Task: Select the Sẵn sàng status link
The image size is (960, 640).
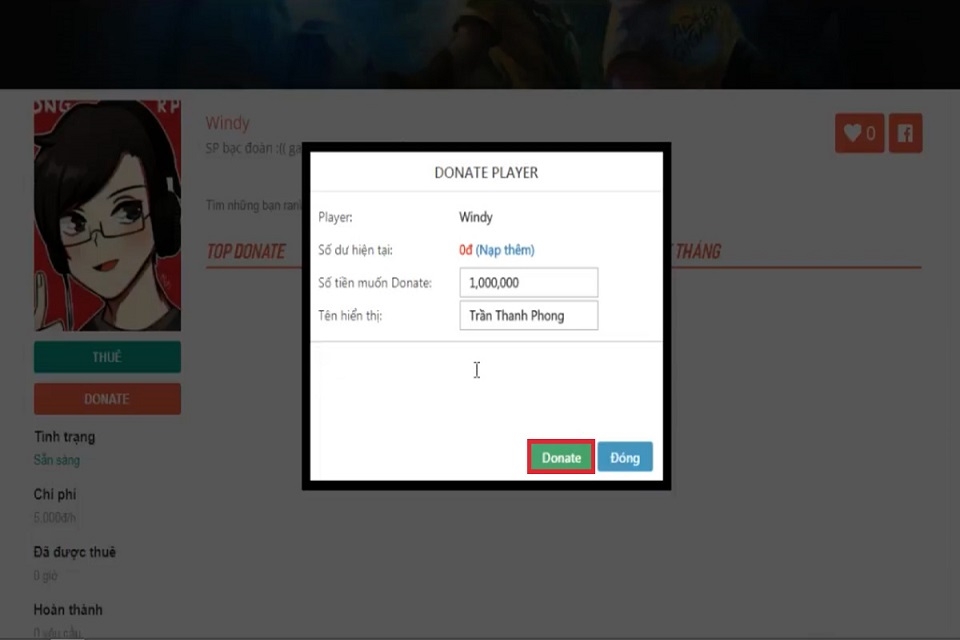Action: pyautogui.click(x=59, y=460)
